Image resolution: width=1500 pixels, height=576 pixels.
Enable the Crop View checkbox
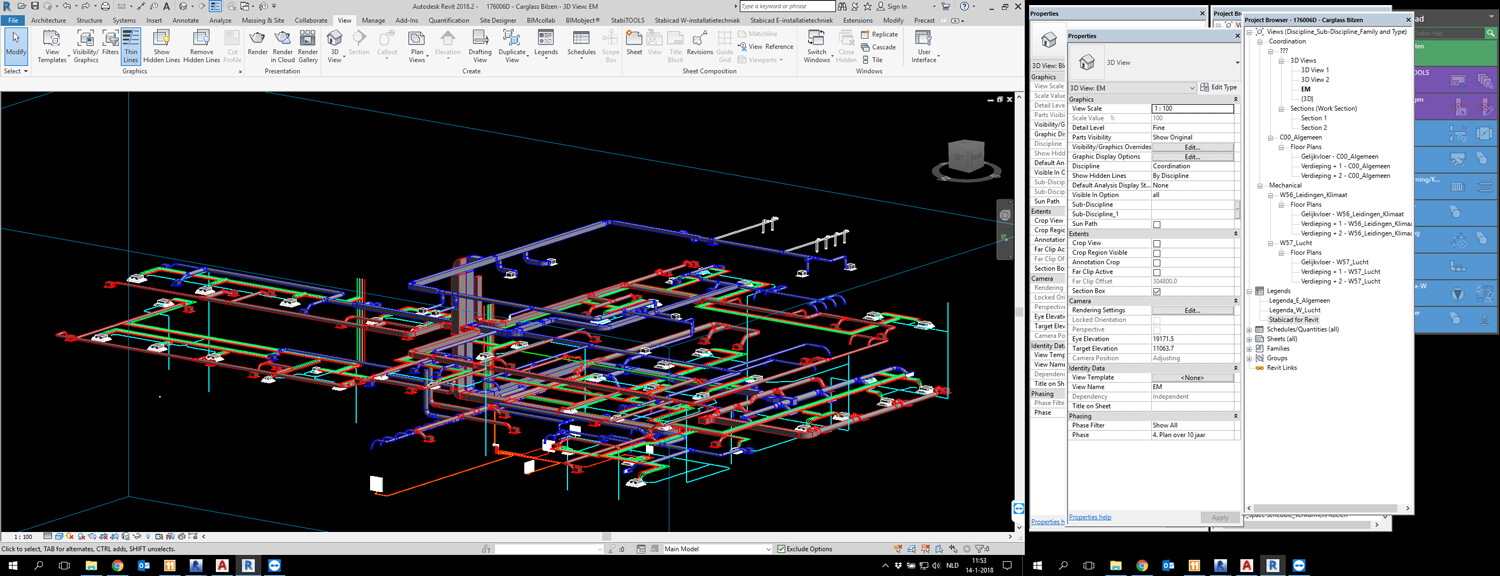point(1157,243)
